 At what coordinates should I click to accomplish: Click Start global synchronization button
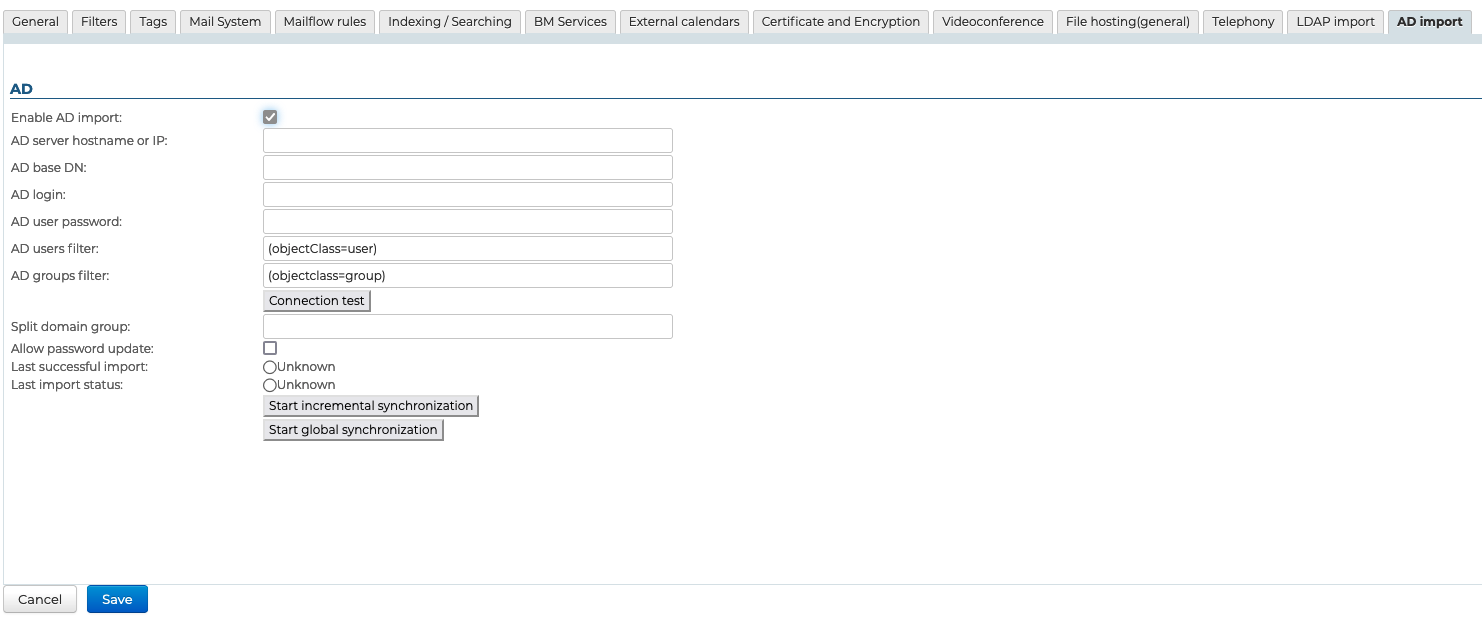[x=353, y=430]
